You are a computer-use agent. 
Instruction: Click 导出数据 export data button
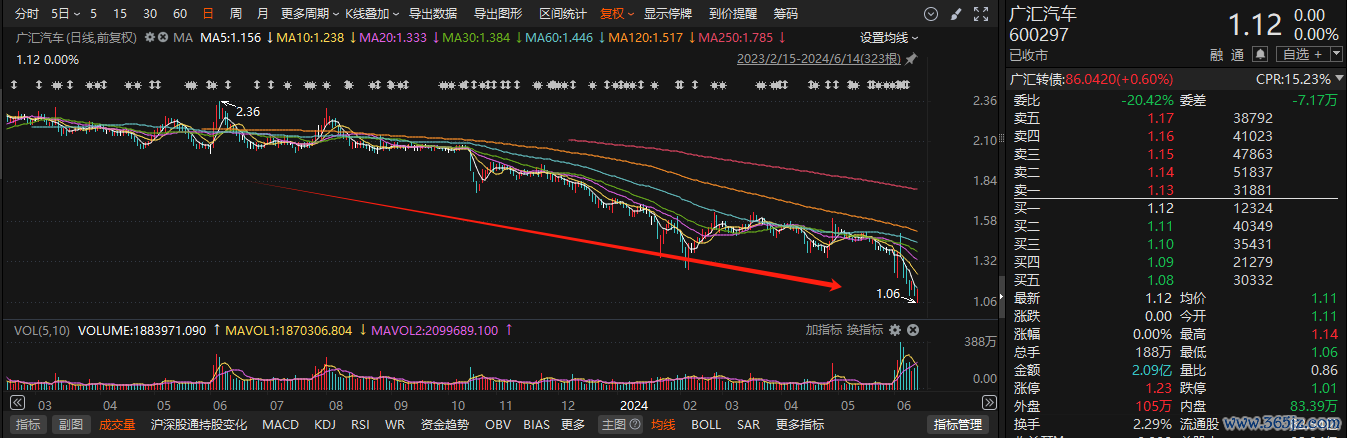pos(433,14)
